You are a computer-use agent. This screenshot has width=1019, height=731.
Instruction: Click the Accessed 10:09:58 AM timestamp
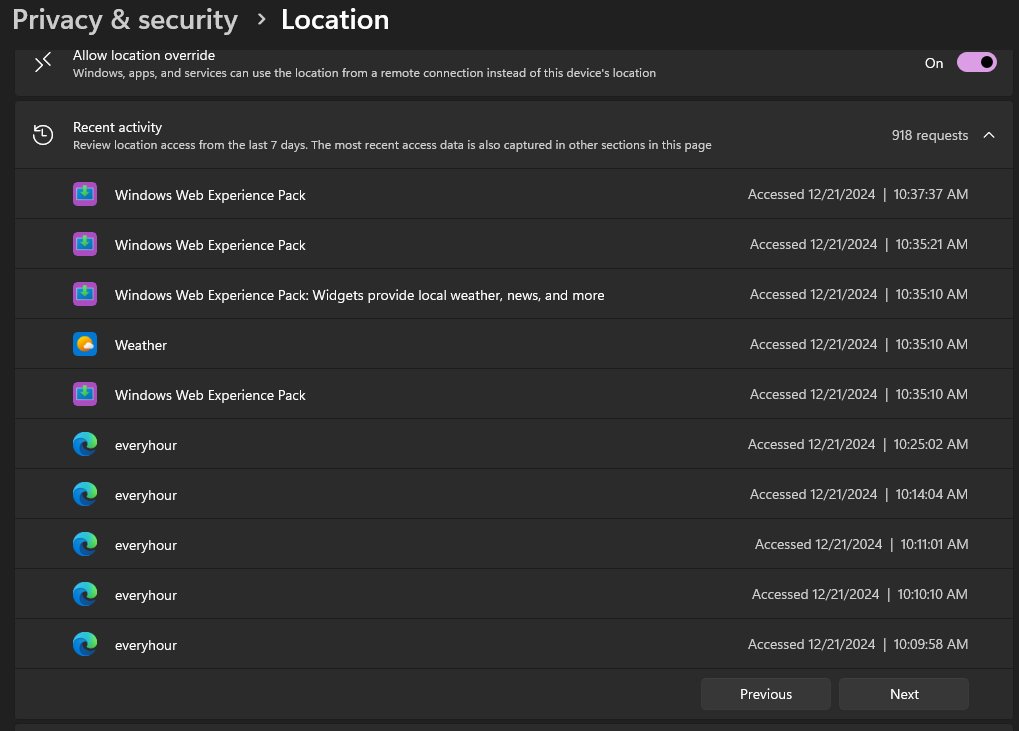858,645
